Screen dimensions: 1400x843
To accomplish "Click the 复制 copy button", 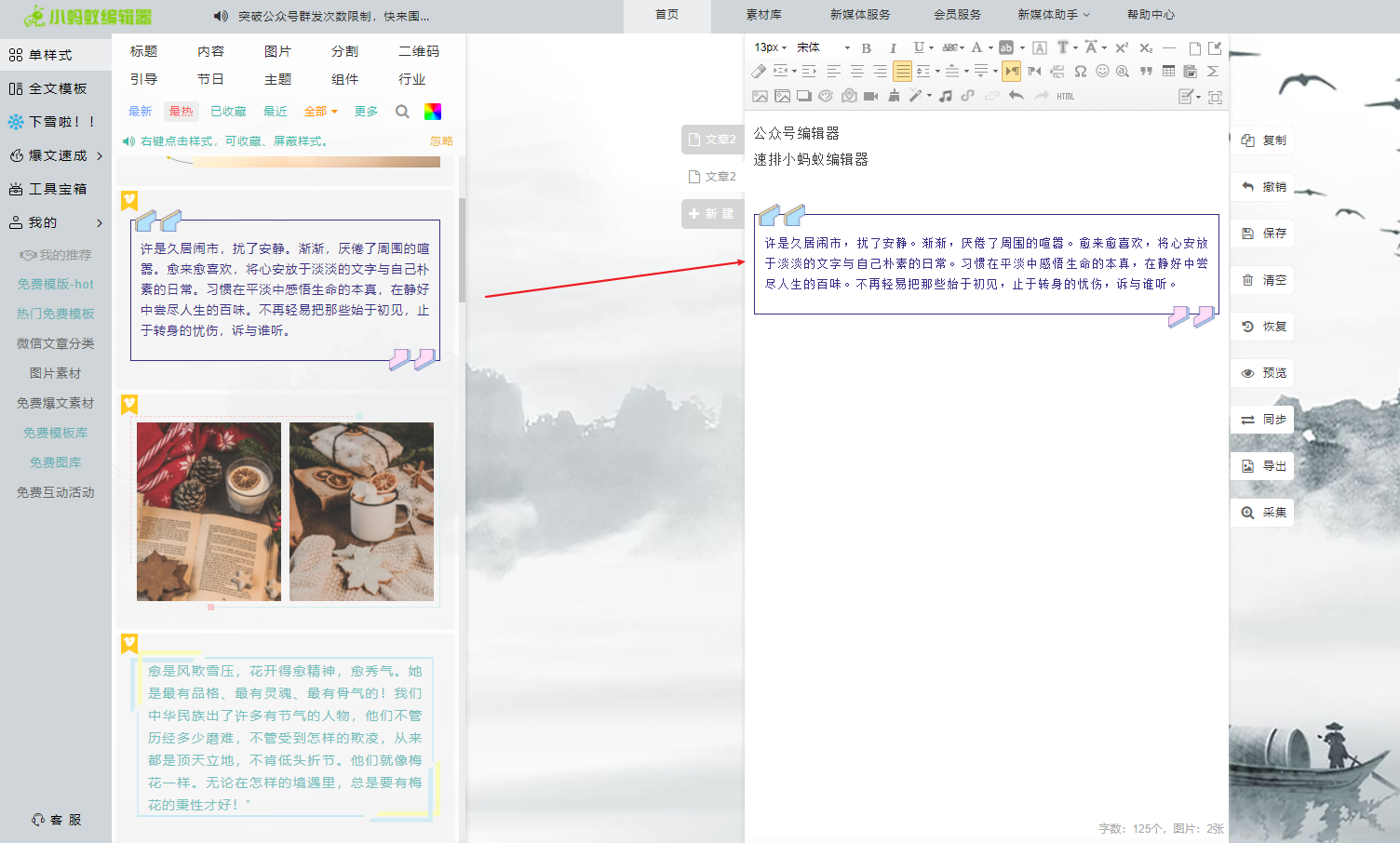I will [x=1263, y=140].
